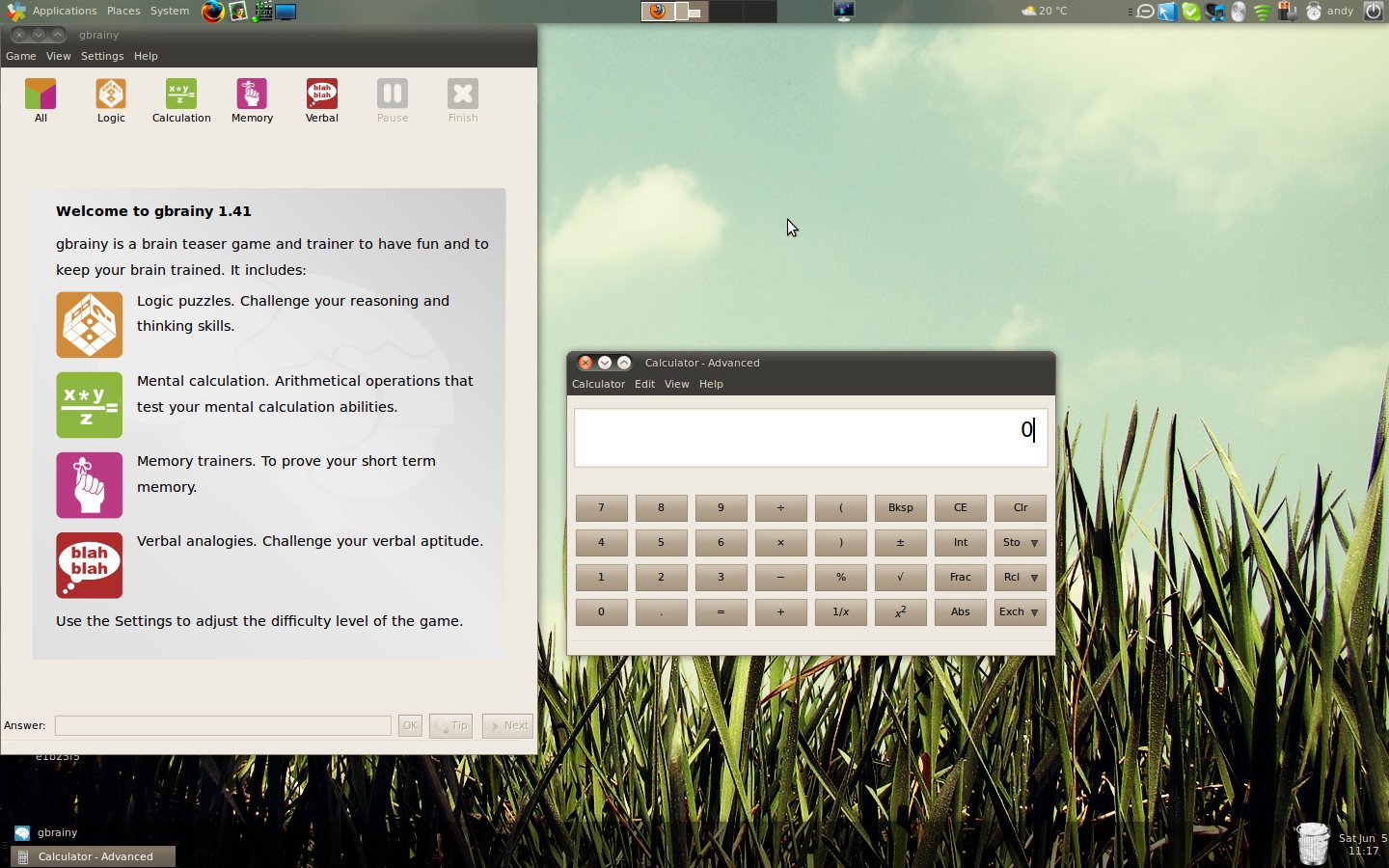Click the green Mental calculation image
The width and height of the screenshot is (1389, 868).
89,405
